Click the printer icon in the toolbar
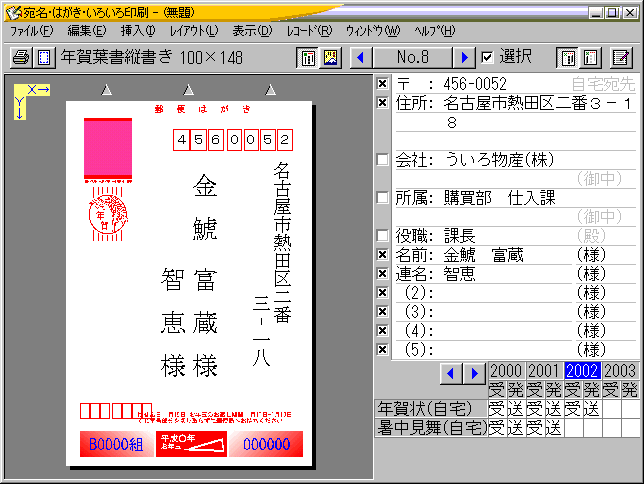Screen dimensions: 644x484 21,58
